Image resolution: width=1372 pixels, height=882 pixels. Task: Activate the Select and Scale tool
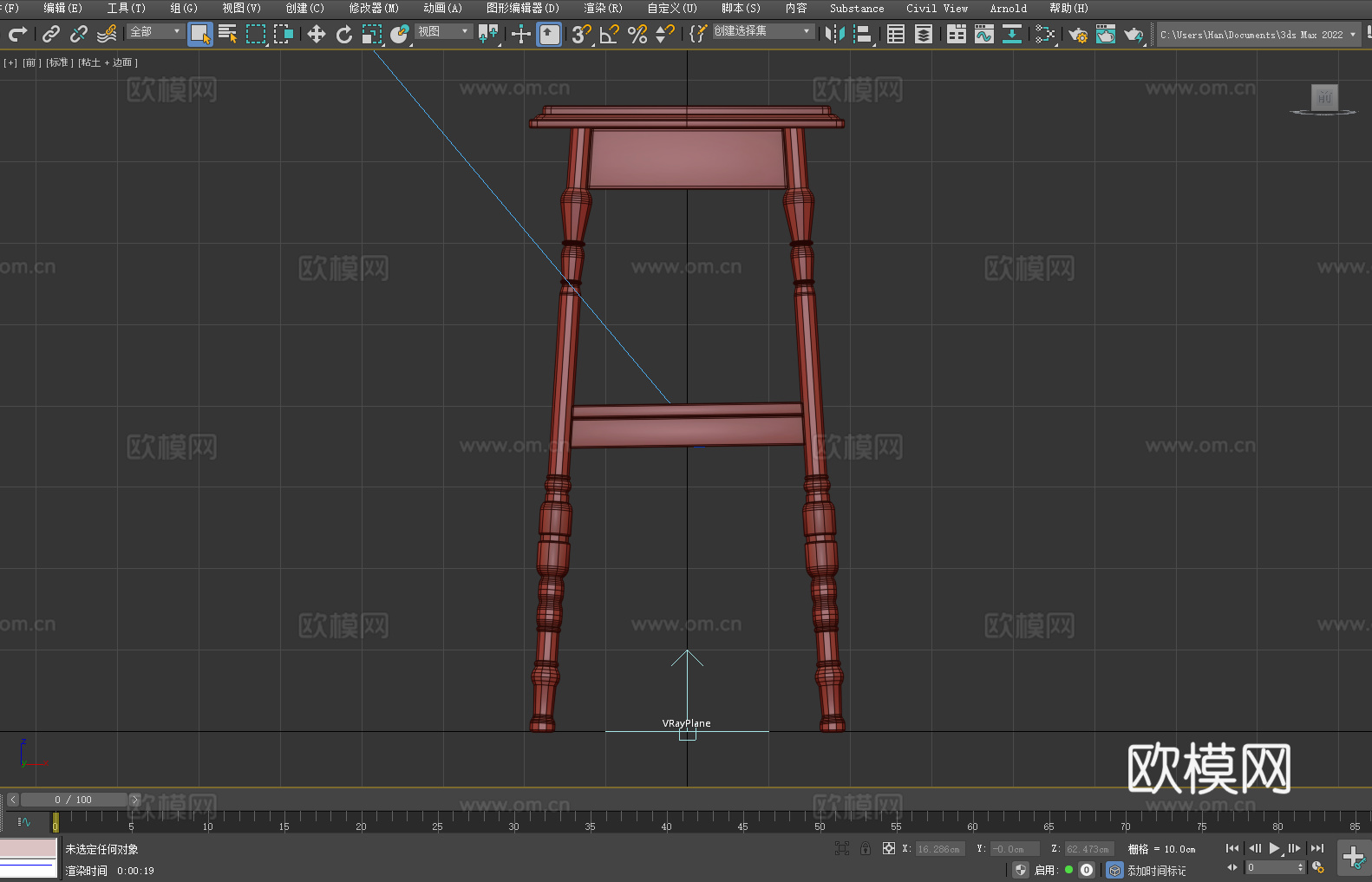coord(372,34)
